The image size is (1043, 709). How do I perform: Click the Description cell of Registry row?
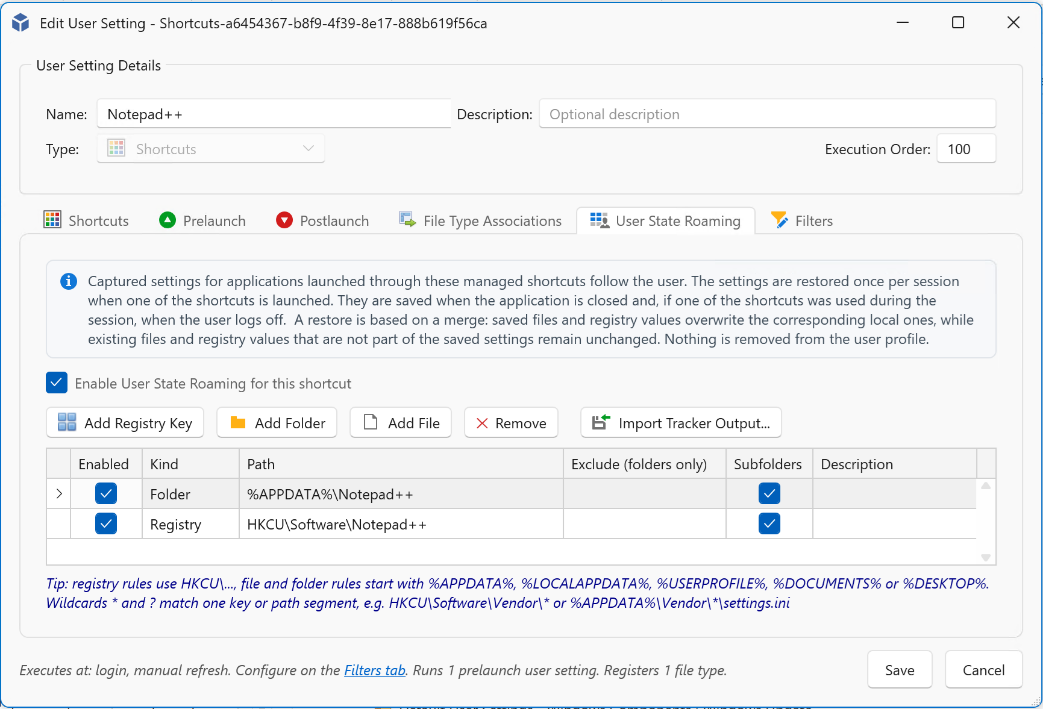(895, 523)
